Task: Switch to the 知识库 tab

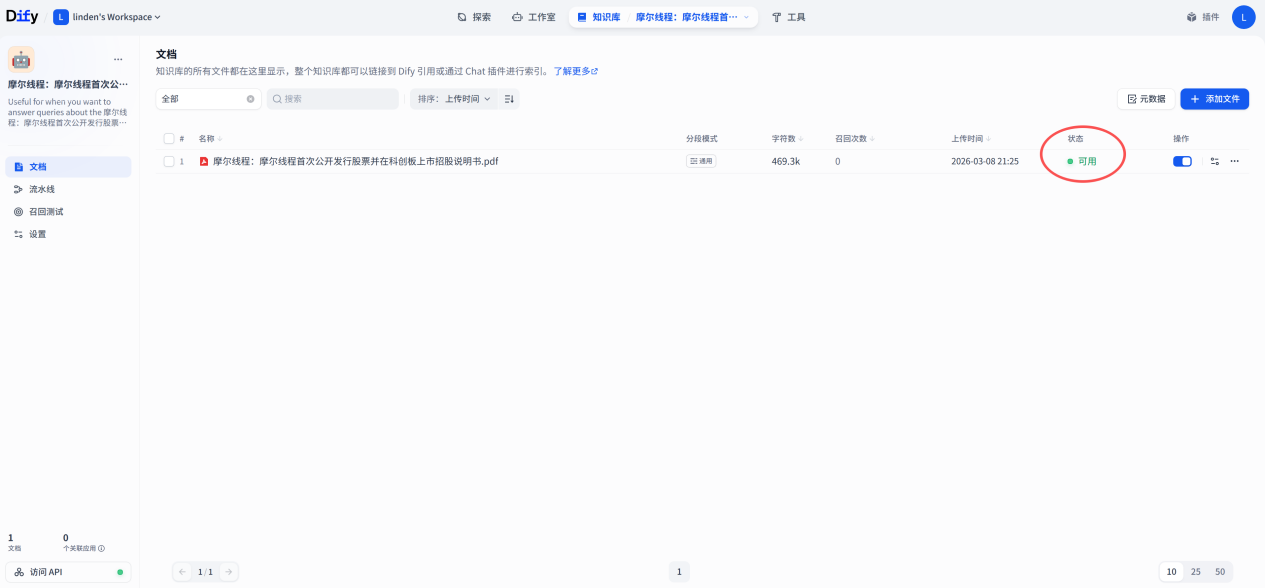Action: 599,17
